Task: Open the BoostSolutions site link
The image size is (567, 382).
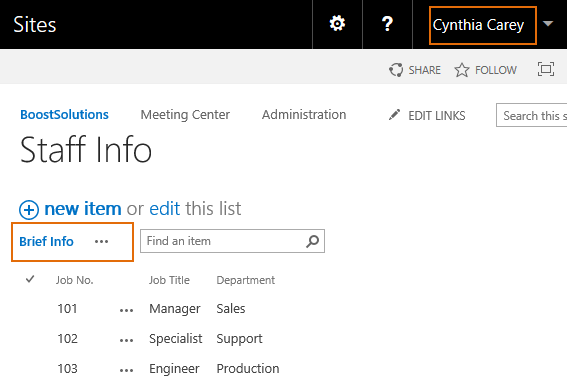Action: pyautogui.click(x=64, y=115)
